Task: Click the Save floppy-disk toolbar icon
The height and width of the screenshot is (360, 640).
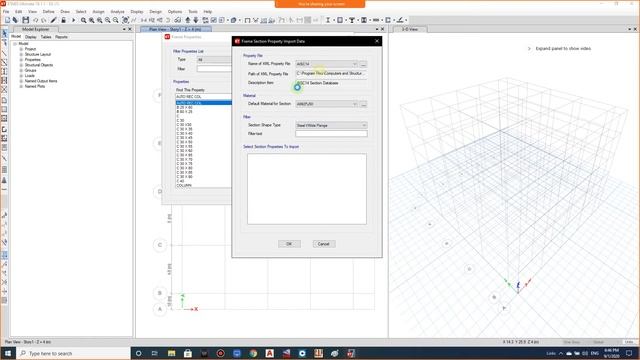Action: coord(26,20)
